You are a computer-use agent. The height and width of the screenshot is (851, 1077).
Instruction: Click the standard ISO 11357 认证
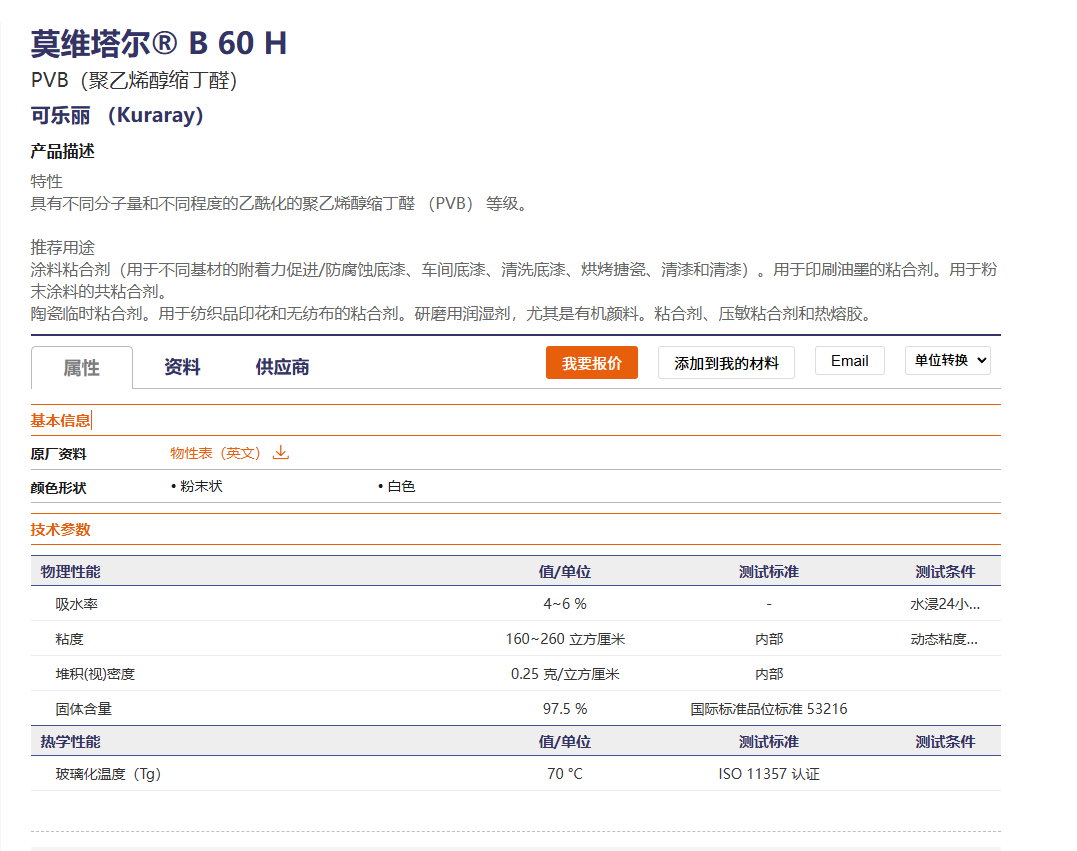[x=769, y=774]
